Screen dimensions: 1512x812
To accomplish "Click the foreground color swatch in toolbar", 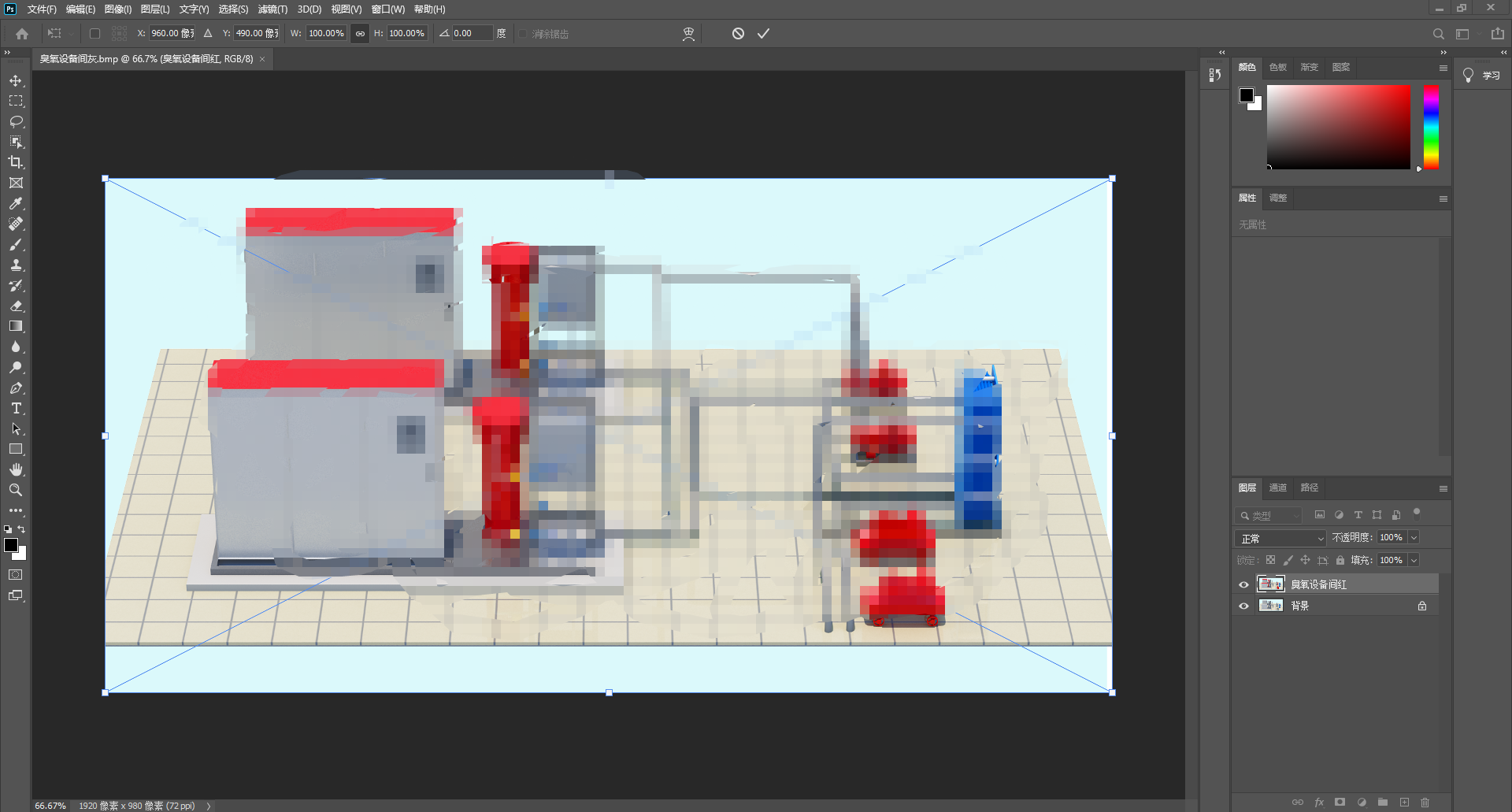I will [x=11, y=545].
